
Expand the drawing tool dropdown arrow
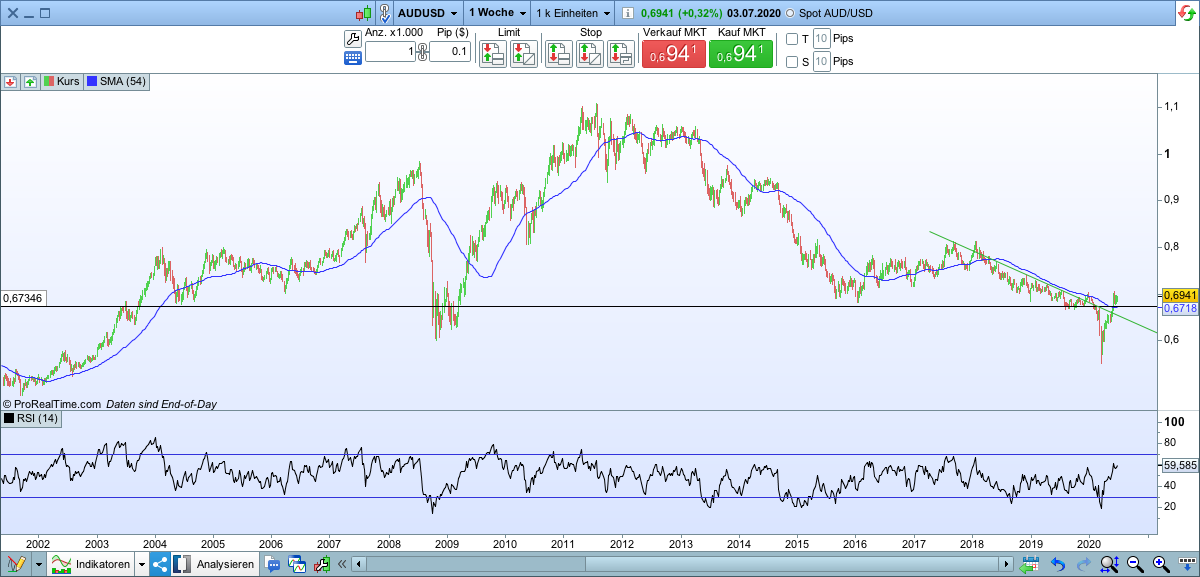(x=38, y=564)
